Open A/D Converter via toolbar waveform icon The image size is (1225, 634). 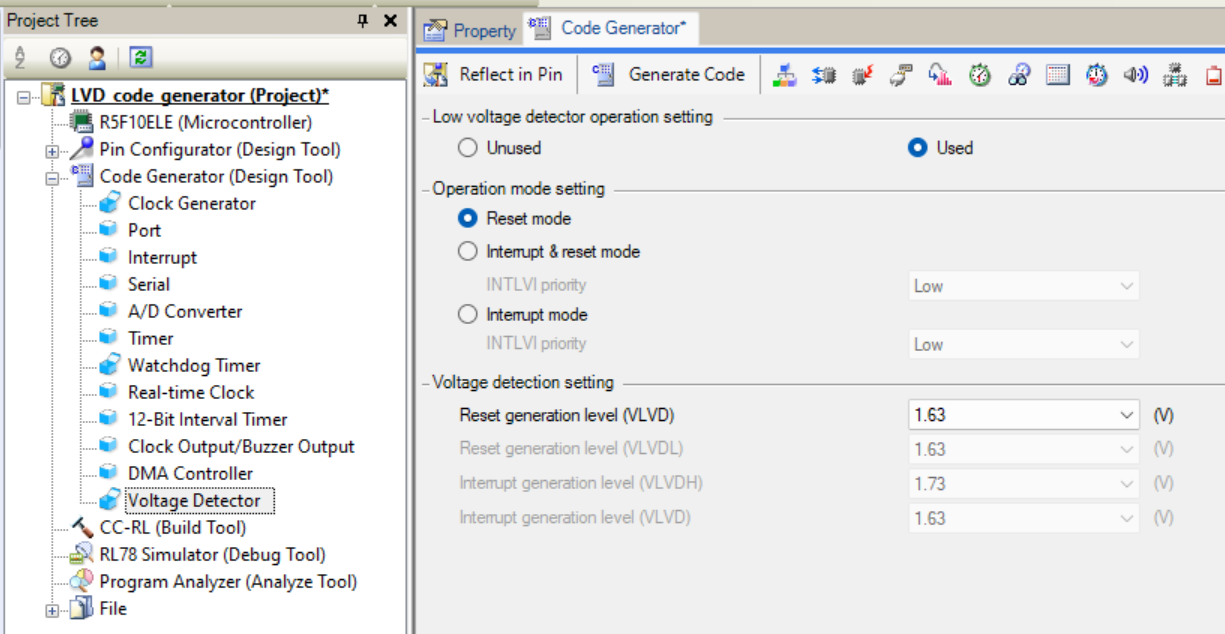[940, 75]
